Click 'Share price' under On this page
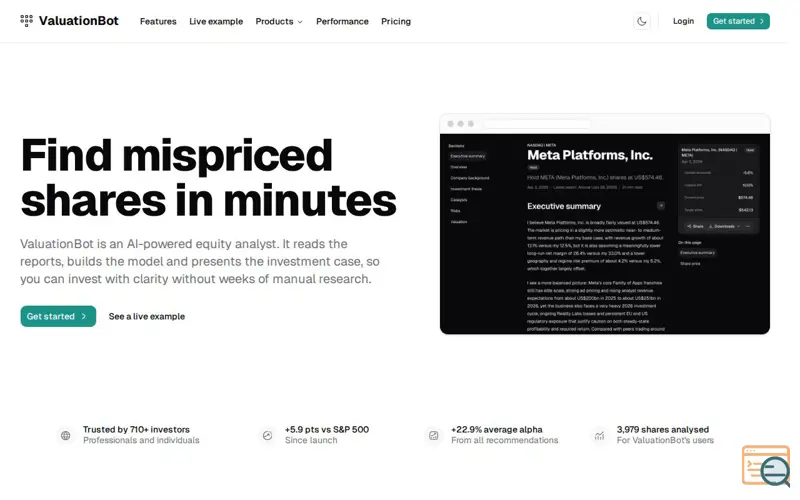Image resolution: width=800 pixels, height=500 pixels. [x=690, y=264]
